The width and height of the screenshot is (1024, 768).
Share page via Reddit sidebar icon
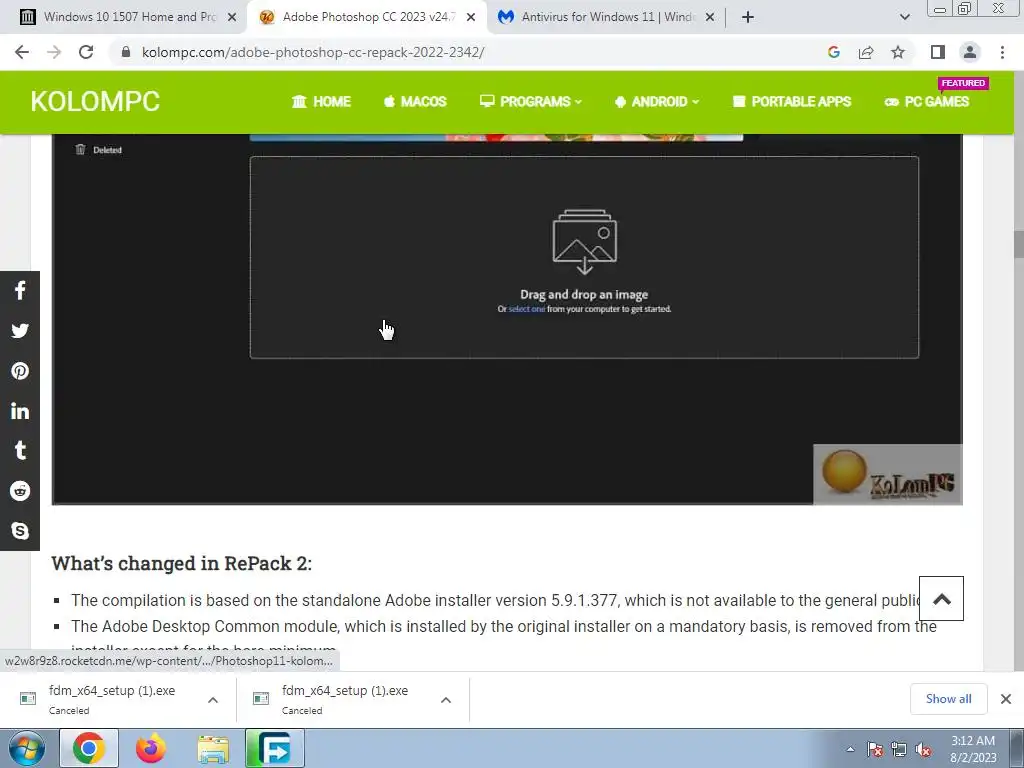20,490
